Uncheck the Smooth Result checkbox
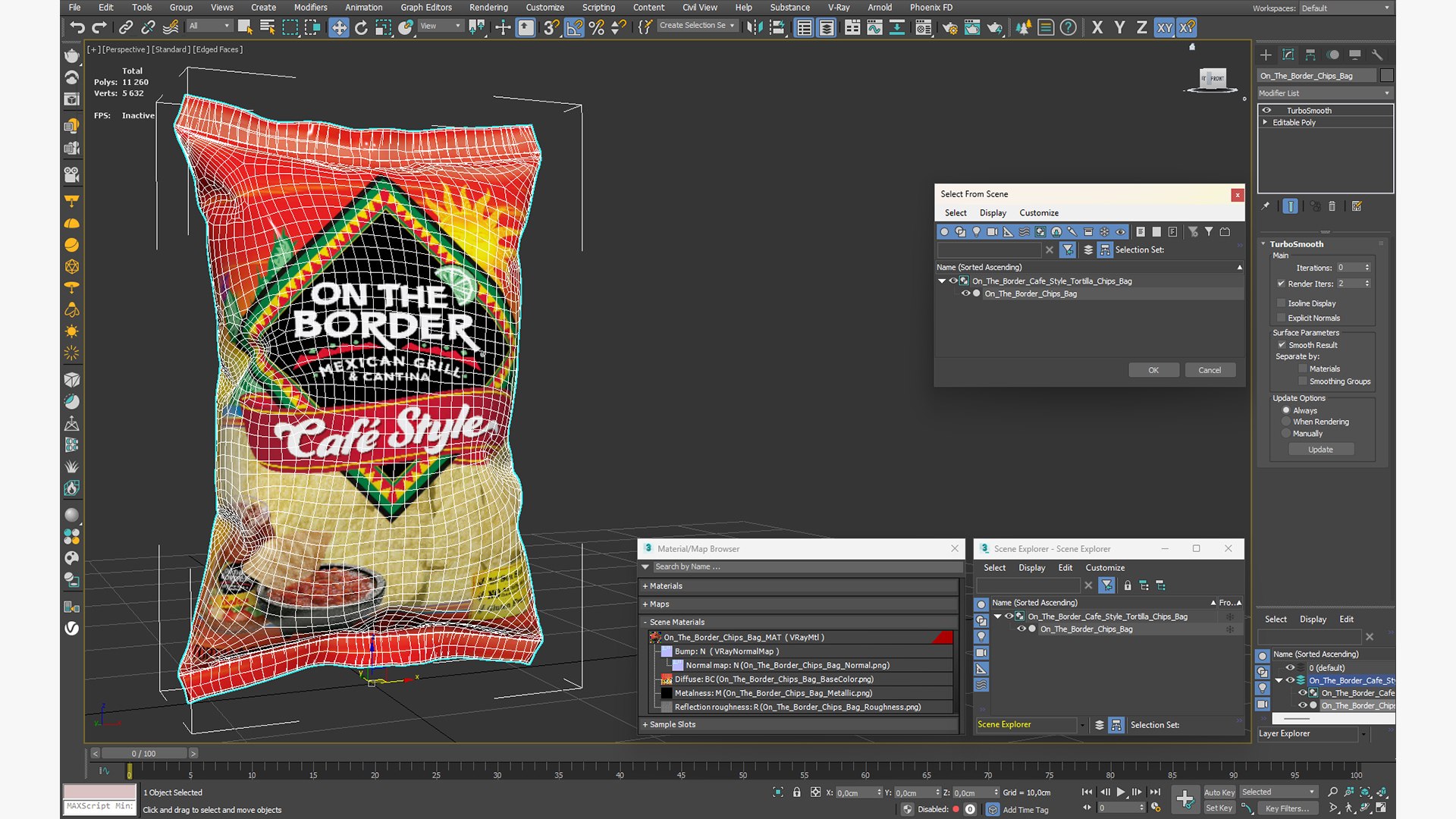The height and width of the screenshot is (819, 1456). (1282, 345)
